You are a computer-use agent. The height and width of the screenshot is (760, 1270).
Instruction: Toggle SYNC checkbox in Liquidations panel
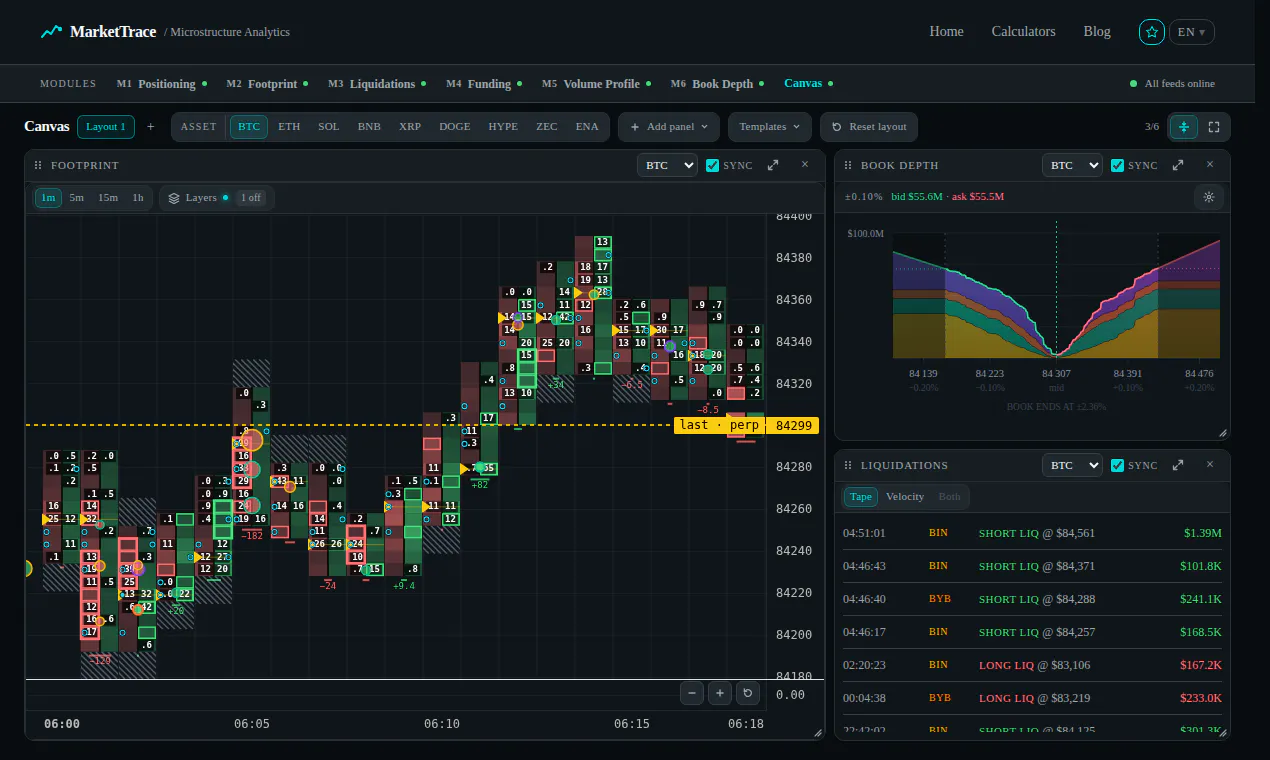[1117, 465]
